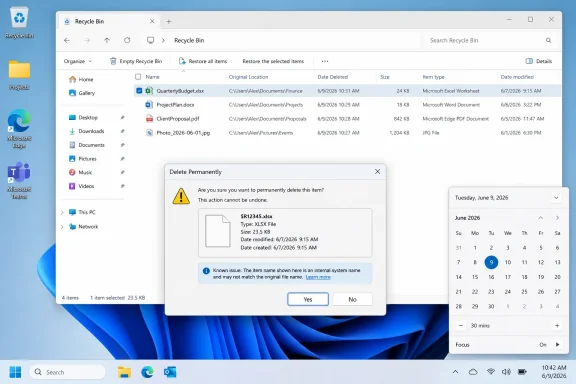Sort by Original Location column

(x=248, y=77)
